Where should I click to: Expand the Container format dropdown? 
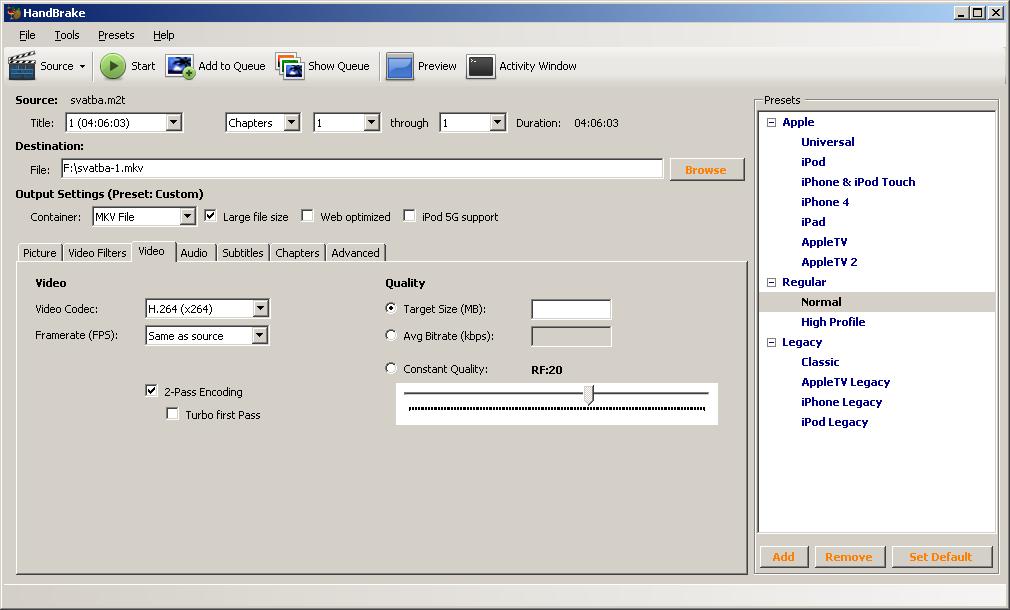pos(187,217)
